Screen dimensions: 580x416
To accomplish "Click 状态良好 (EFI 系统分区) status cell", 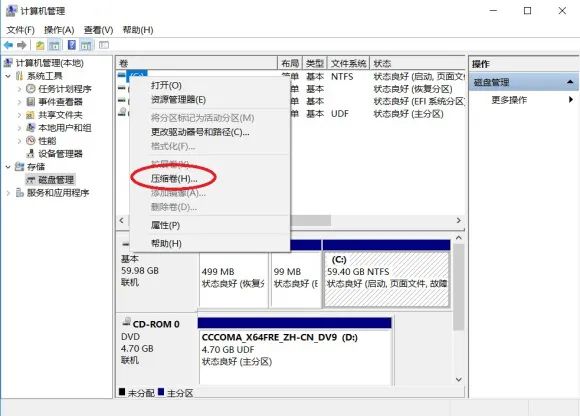I will pos(419,101).
